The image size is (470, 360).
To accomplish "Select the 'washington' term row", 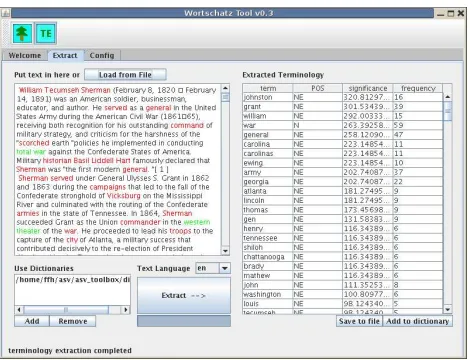I will [x=343, y=294].
